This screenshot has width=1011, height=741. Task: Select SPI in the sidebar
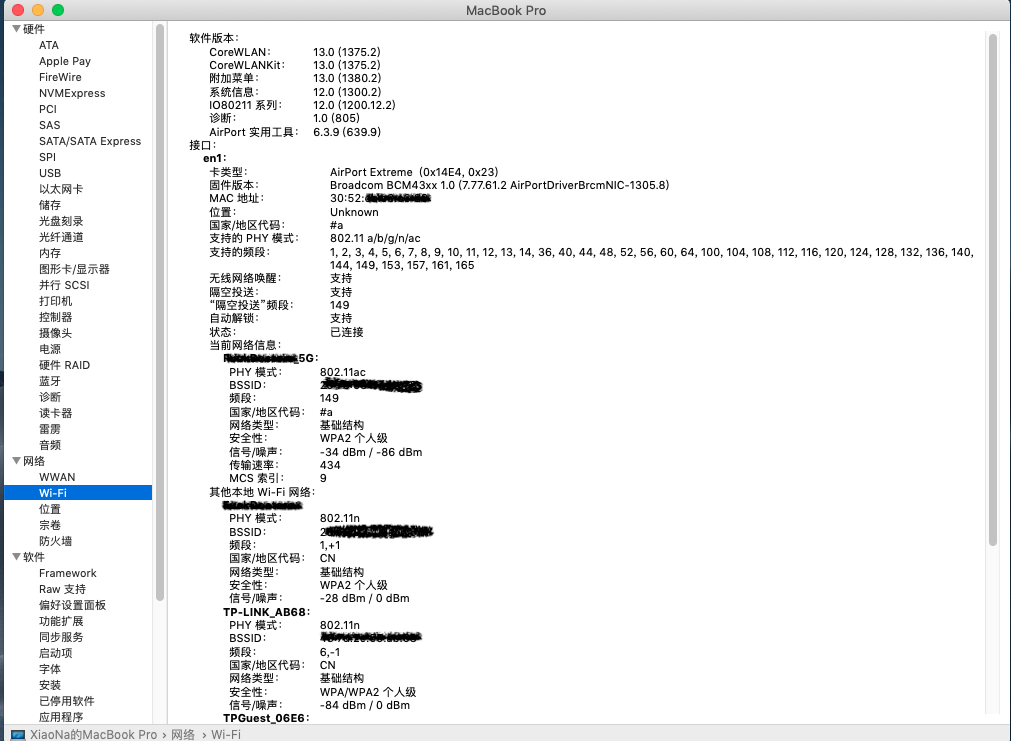47,157
